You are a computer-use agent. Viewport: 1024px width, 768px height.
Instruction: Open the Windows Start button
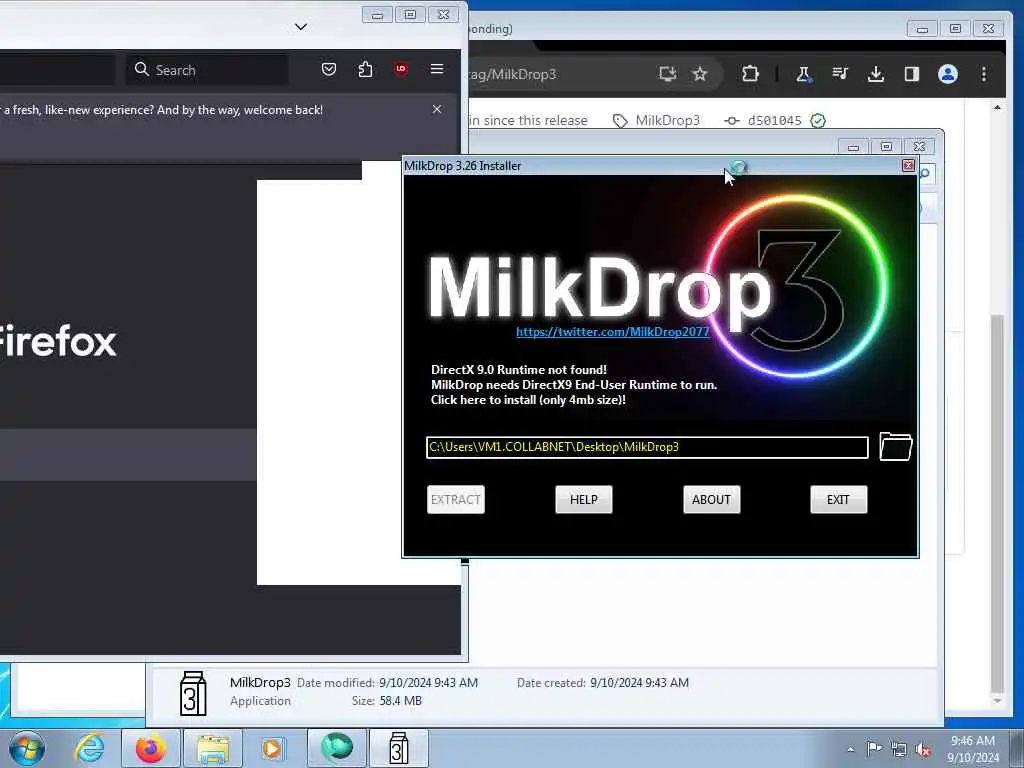pos(26,748)
